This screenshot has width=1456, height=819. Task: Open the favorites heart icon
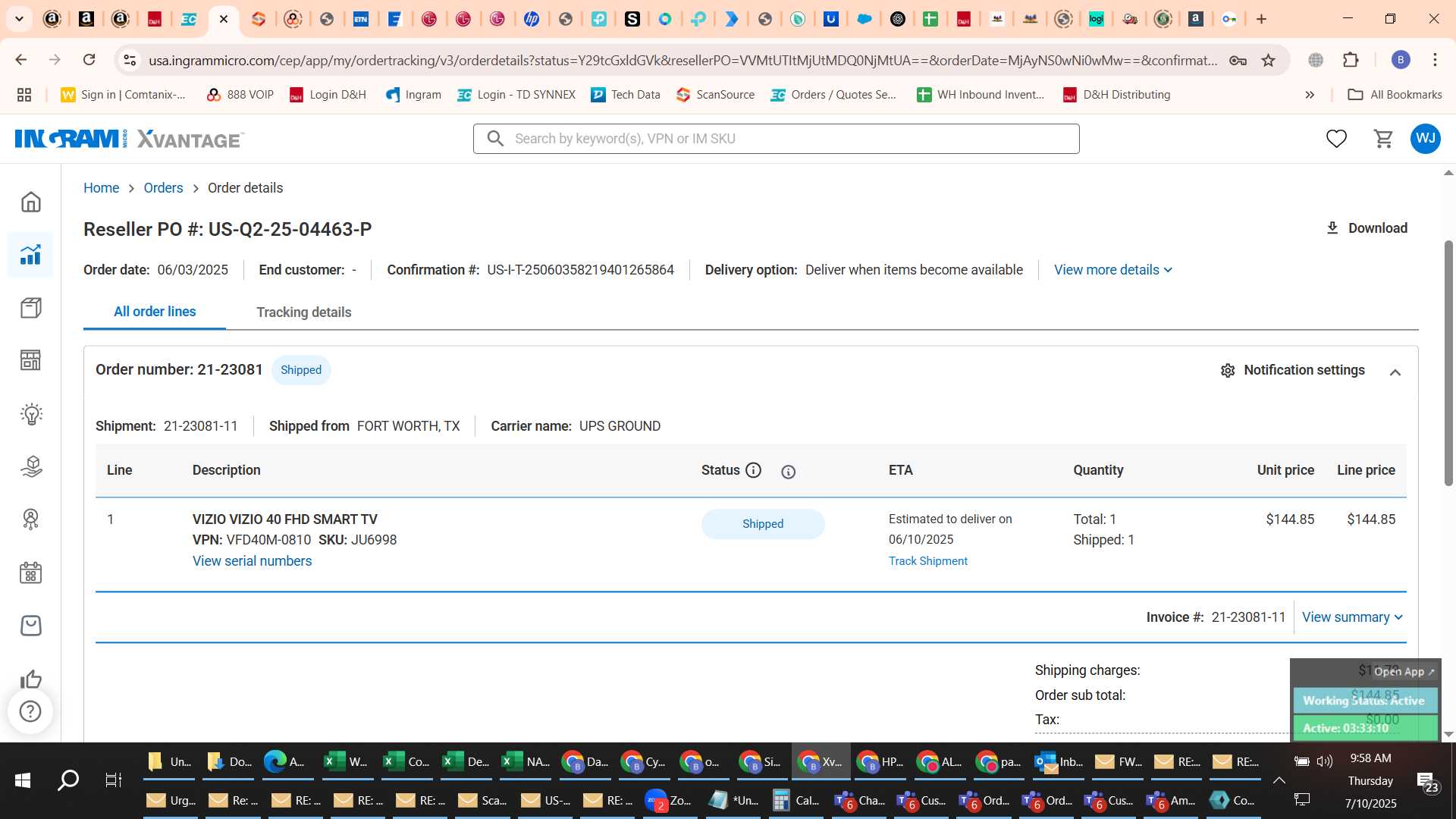click(x=1336, y=139)
